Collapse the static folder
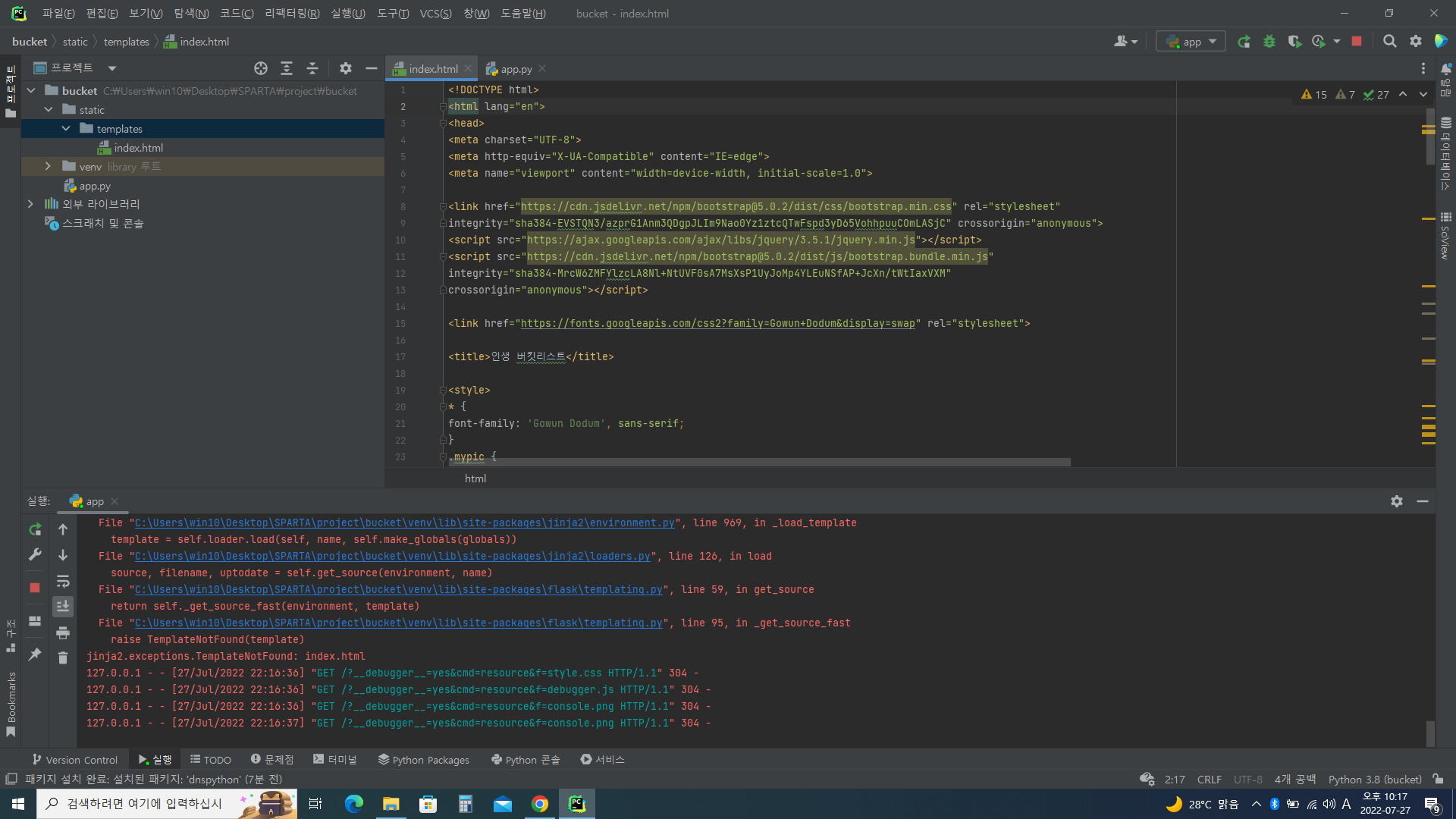Image resolution: width=1456 pixels, height=819 pixels. coord(49,110)
